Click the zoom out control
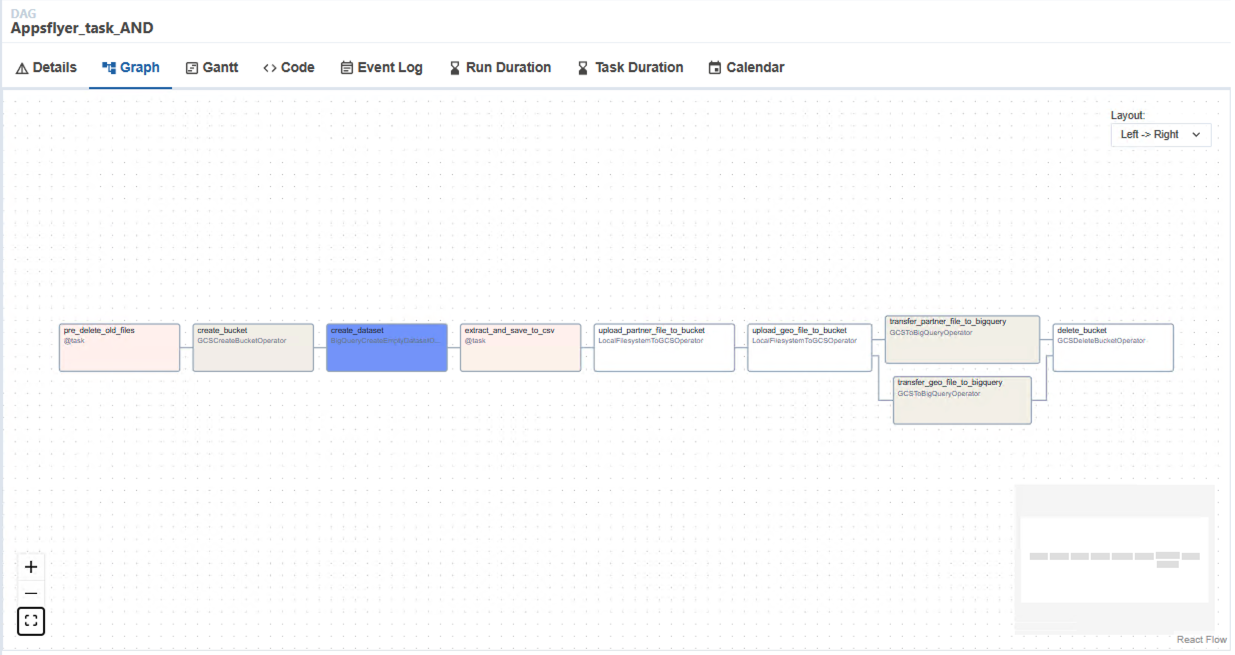 pos(31,592)
